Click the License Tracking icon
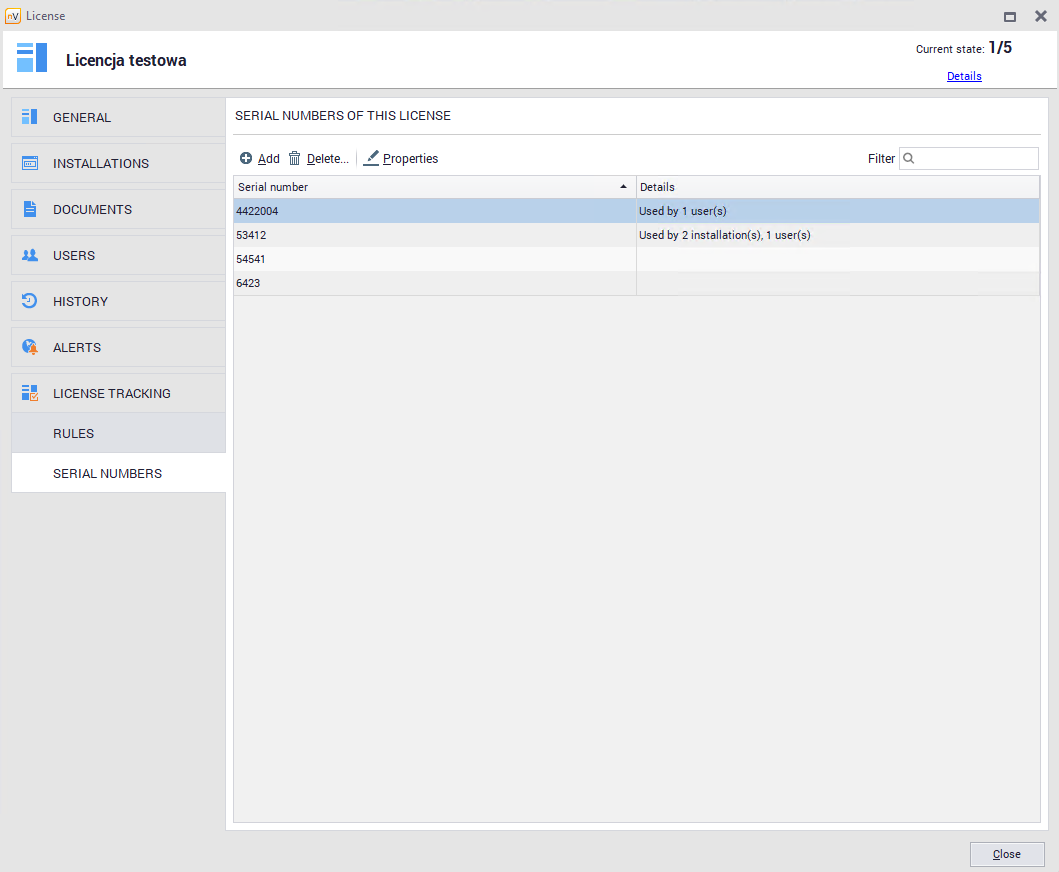Image resolution: width=1059 pixels, height=872 pixels. pyautogui.click(x=30, y=393)
